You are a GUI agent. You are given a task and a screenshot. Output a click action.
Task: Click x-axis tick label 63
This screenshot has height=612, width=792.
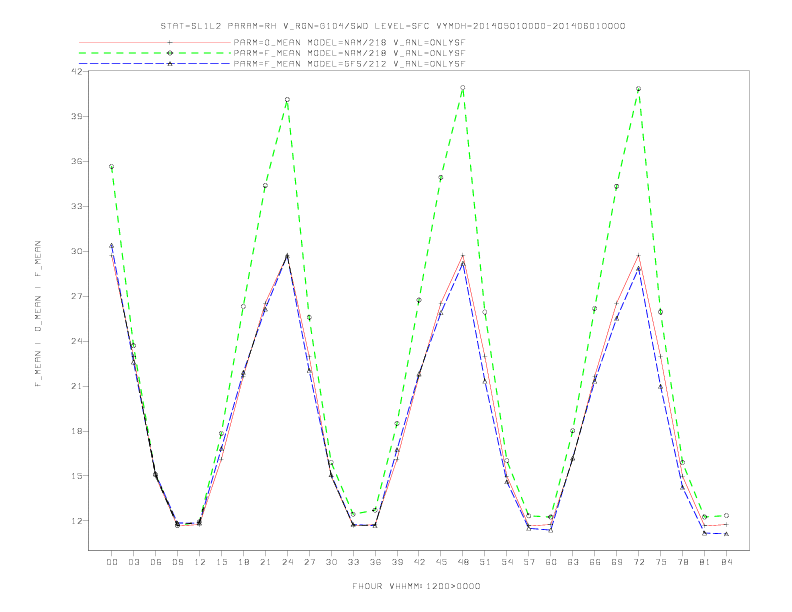click(573, 562)
